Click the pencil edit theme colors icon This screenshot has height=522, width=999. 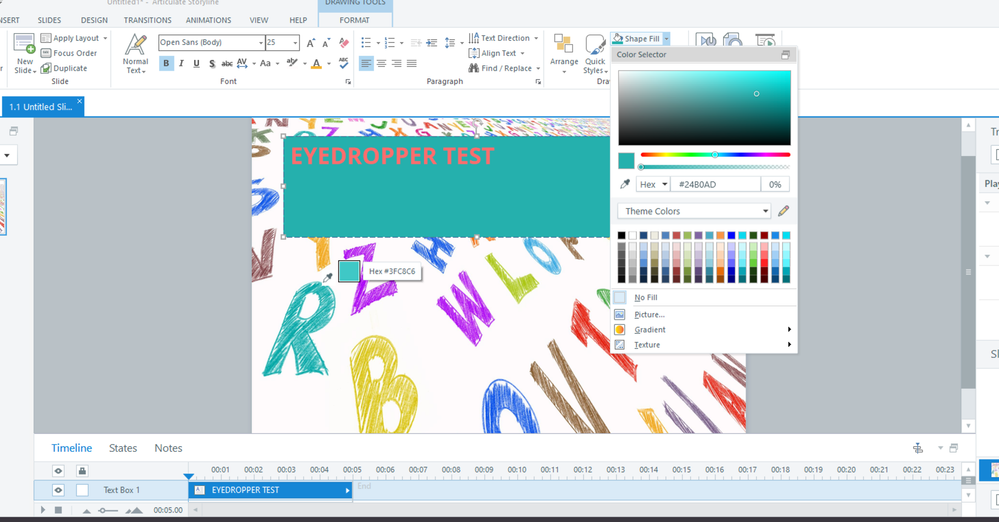pos(783,211)
